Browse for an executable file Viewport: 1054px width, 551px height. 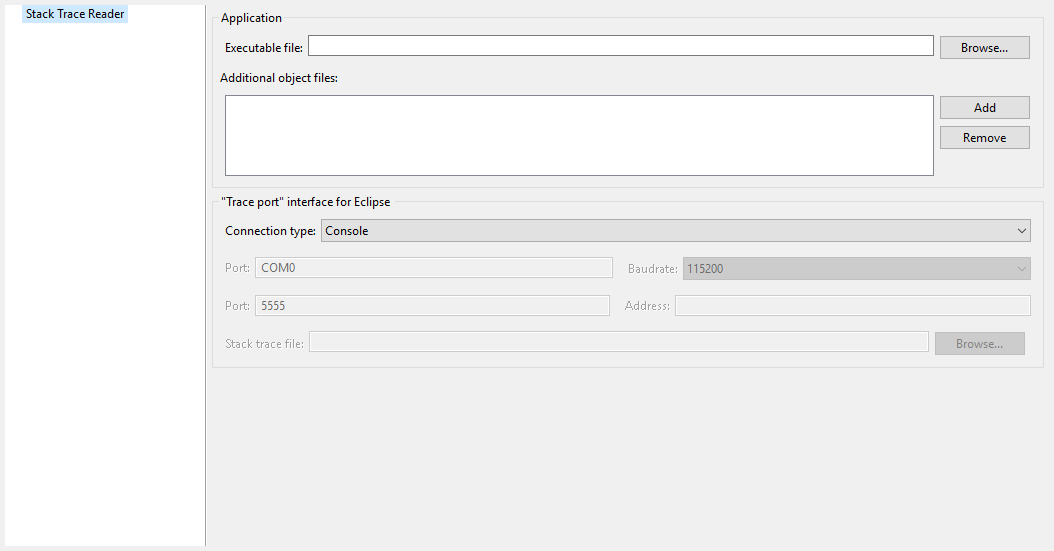984,47
